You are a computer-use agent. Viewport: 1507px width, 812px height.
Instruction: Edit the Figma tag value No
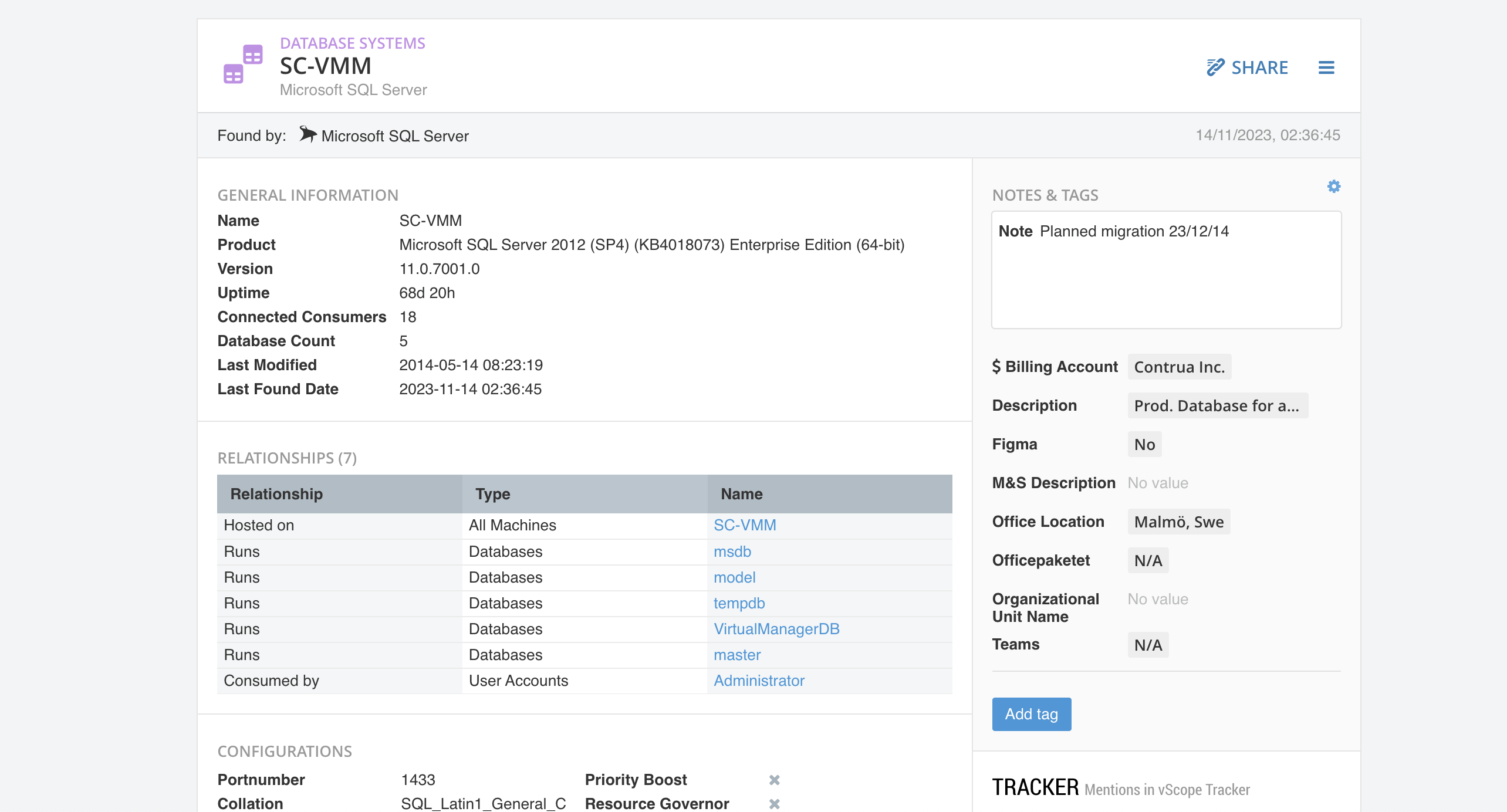(1144, 444)
